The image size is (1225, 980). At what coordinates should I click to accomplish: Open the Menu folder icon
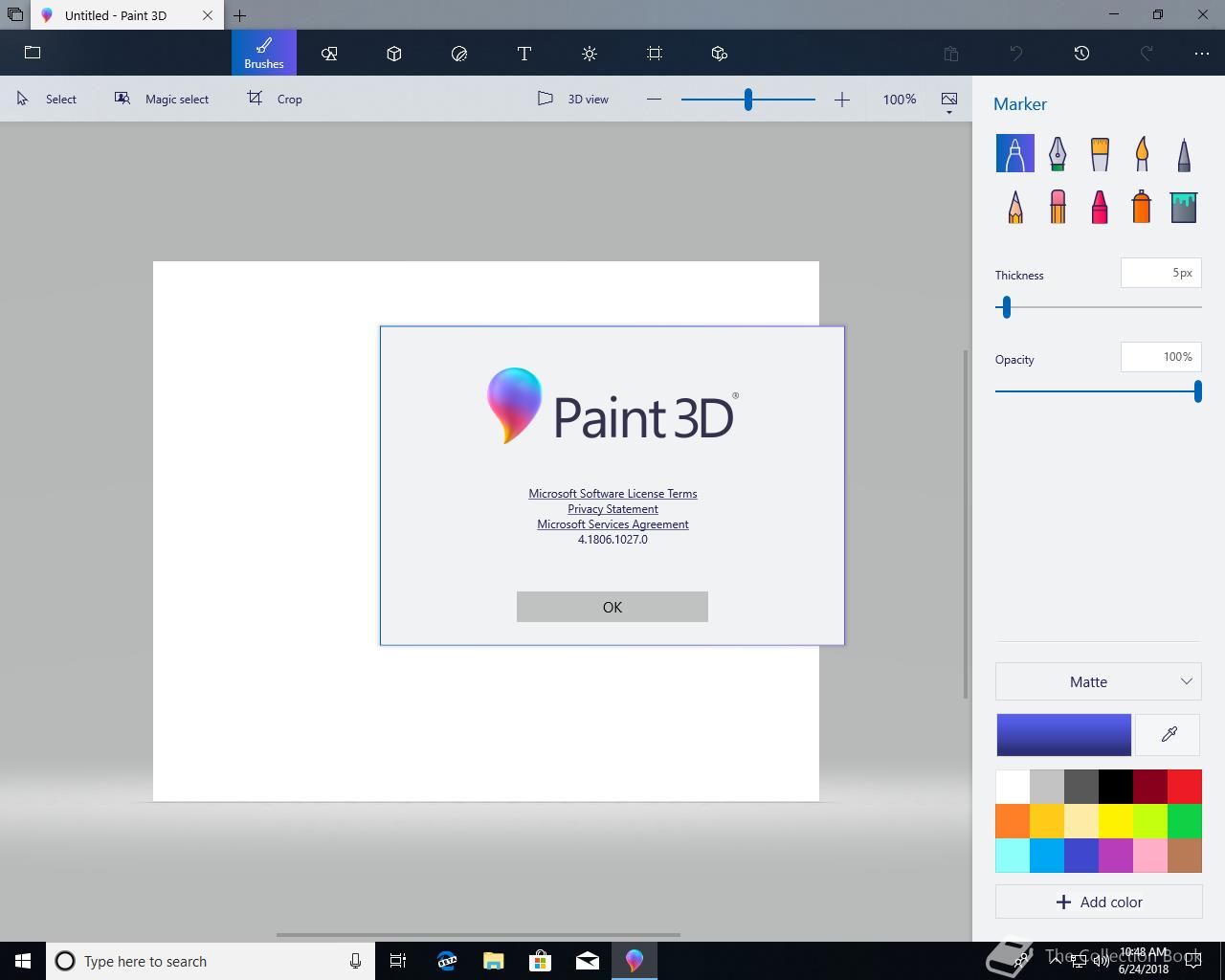click(x=33, y=53)
